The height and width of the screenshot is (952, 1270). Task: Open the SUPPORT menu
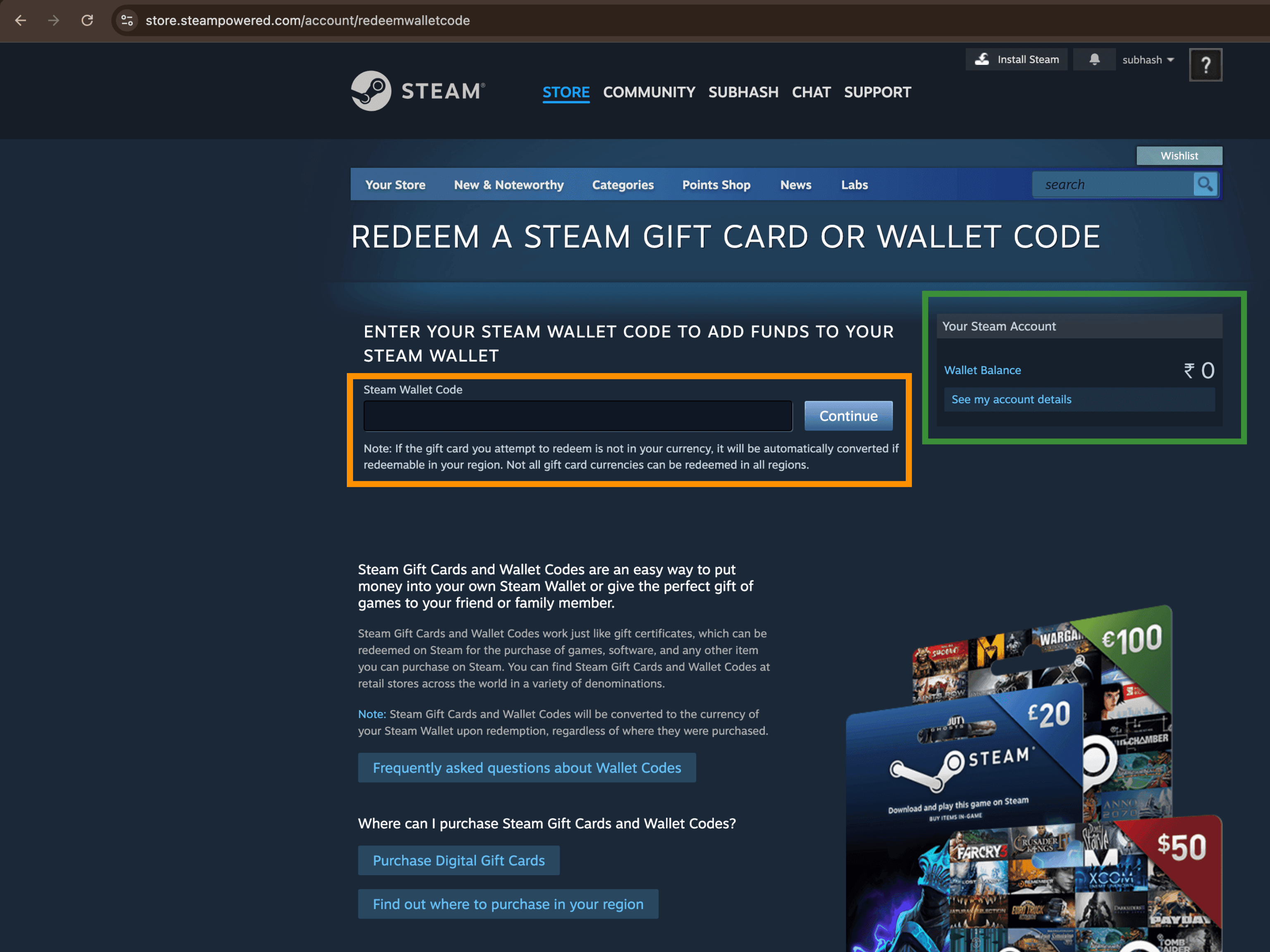tap(877, 92)
